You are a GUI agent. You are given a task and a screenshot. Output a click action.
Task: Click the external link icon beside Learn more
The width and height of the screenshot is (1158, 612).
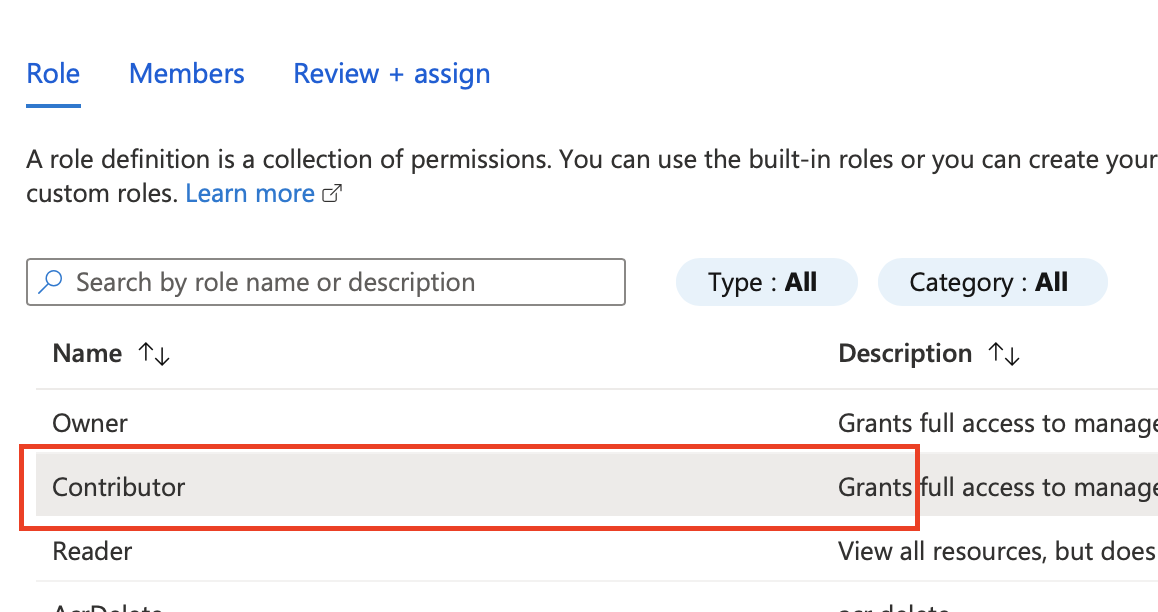(x=332, y=194)
